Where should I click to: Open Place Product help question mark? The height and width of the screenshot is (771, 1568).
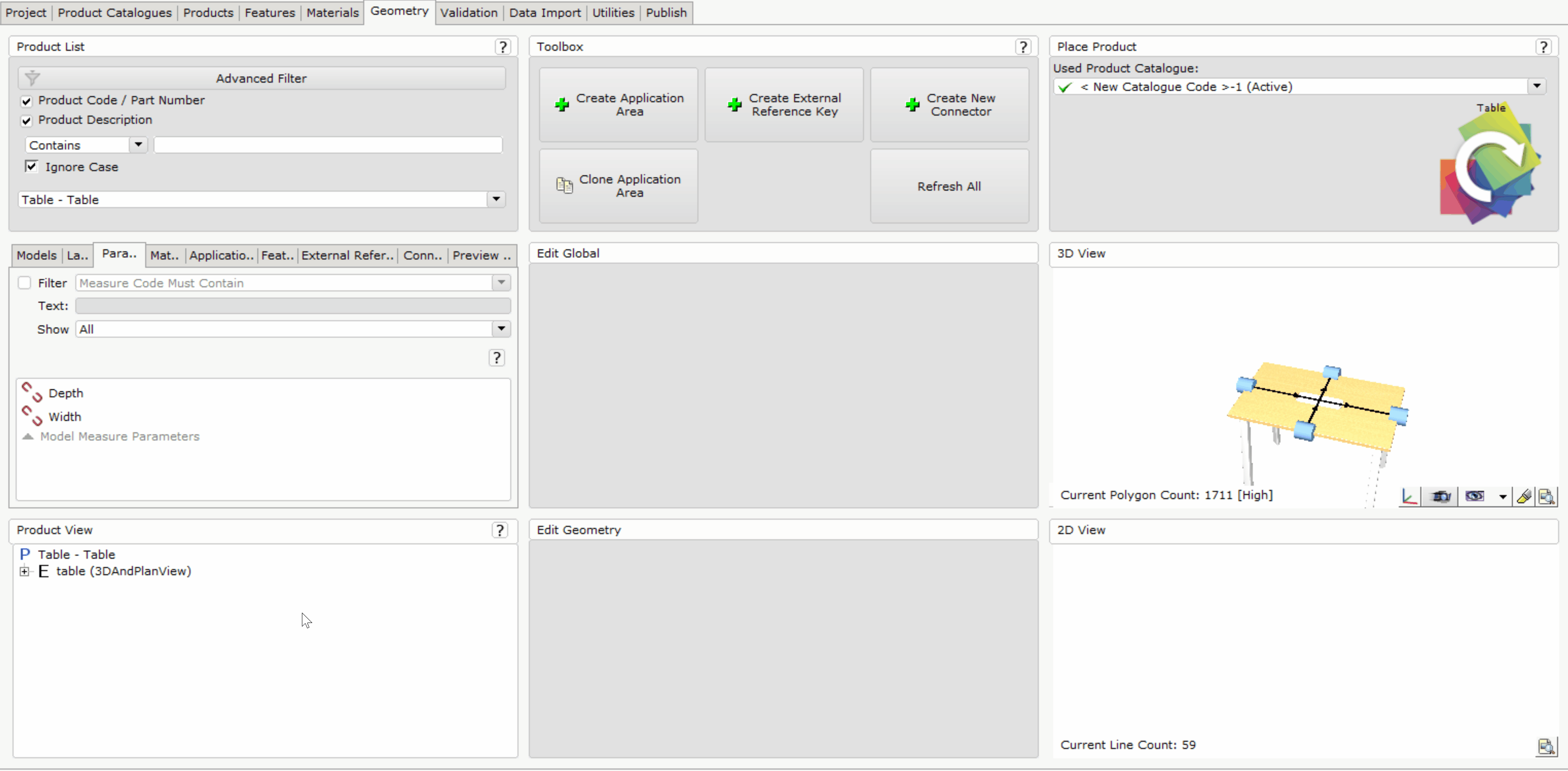pos(1543,47)
